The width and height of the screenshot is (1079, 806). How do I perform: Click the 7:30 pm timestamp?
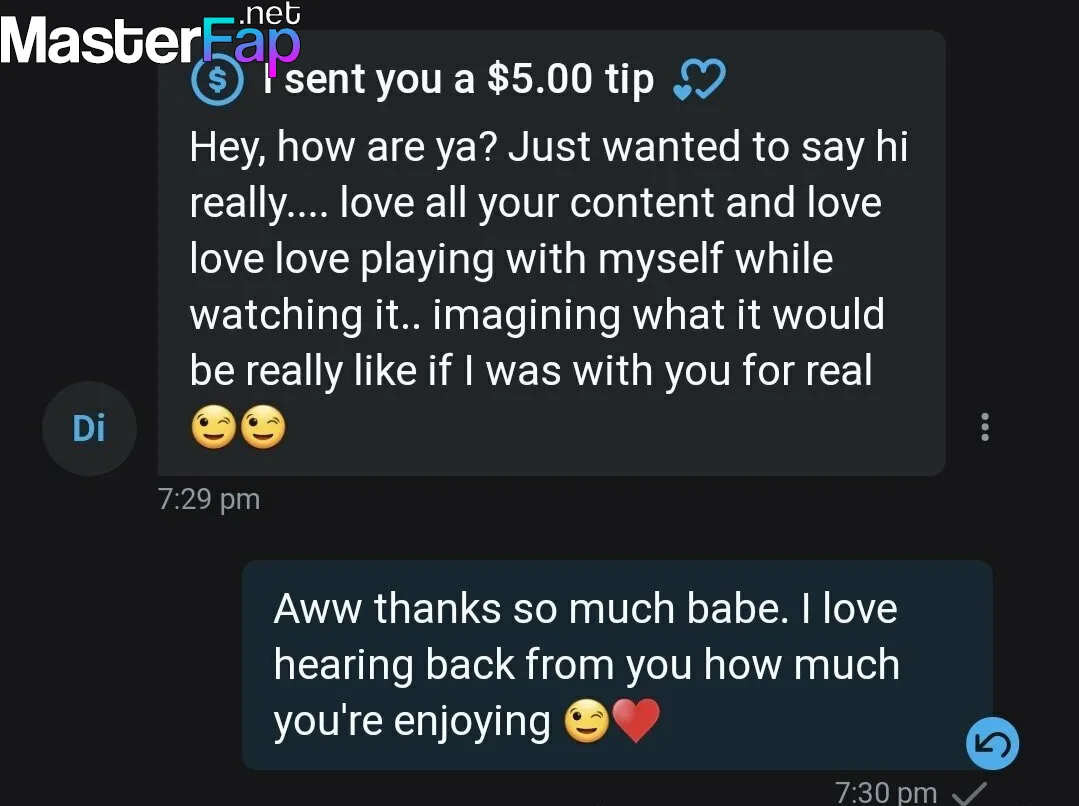point(886,792)
